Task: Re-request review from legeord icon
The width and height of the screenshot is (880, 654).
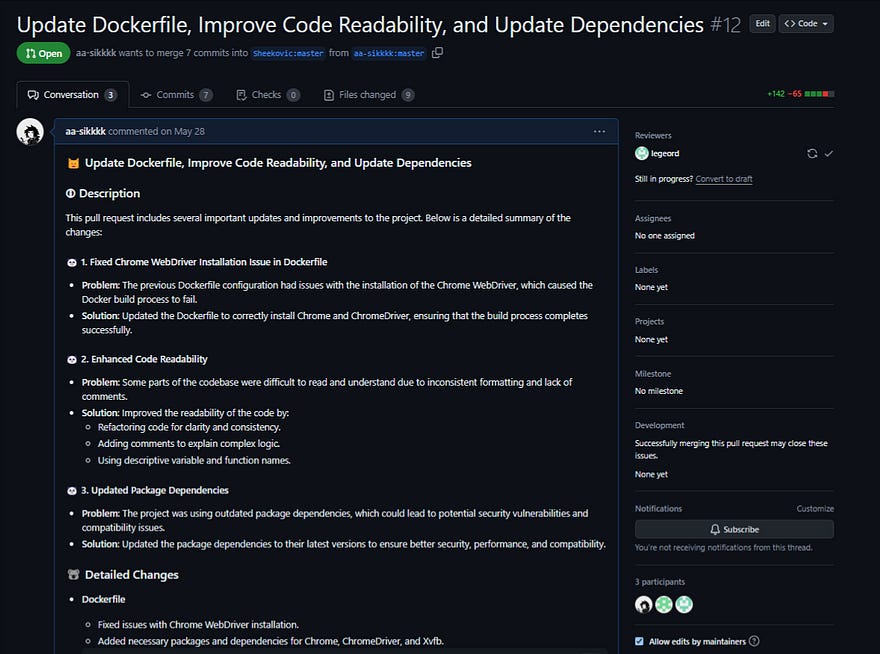Action: [x=812, y=153]
